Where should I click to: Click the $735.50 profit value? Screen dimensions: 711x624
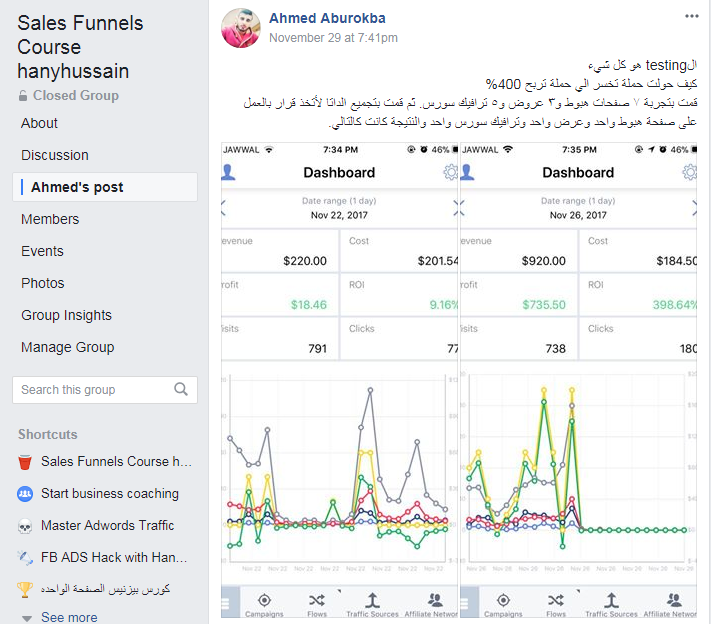[544, 305]
